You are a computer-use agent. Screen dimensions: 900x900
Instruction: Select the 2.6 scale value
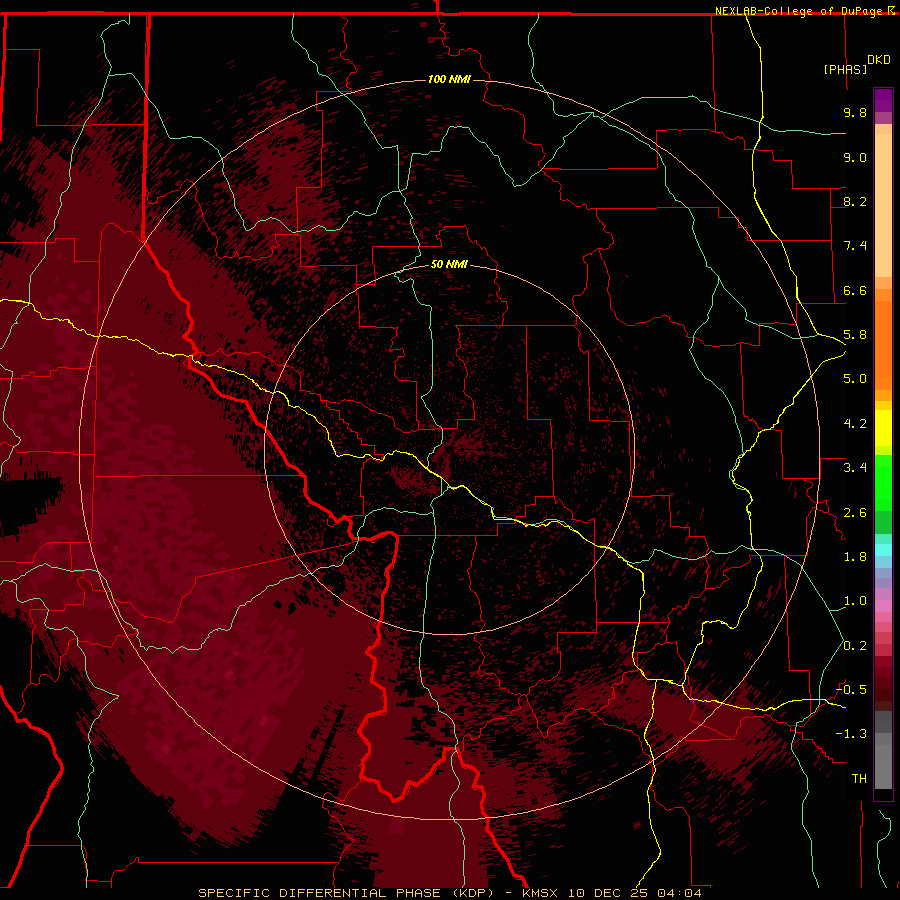point(855,513)
